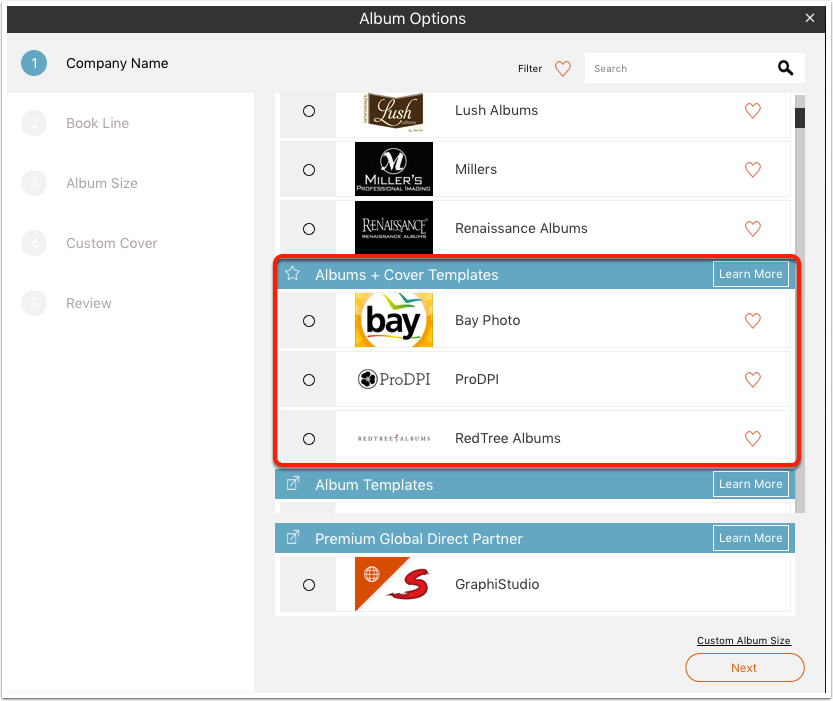Click the Premium Global Direct Partner header text
This screenshot has width=833, height=701.
coord(419,538)
